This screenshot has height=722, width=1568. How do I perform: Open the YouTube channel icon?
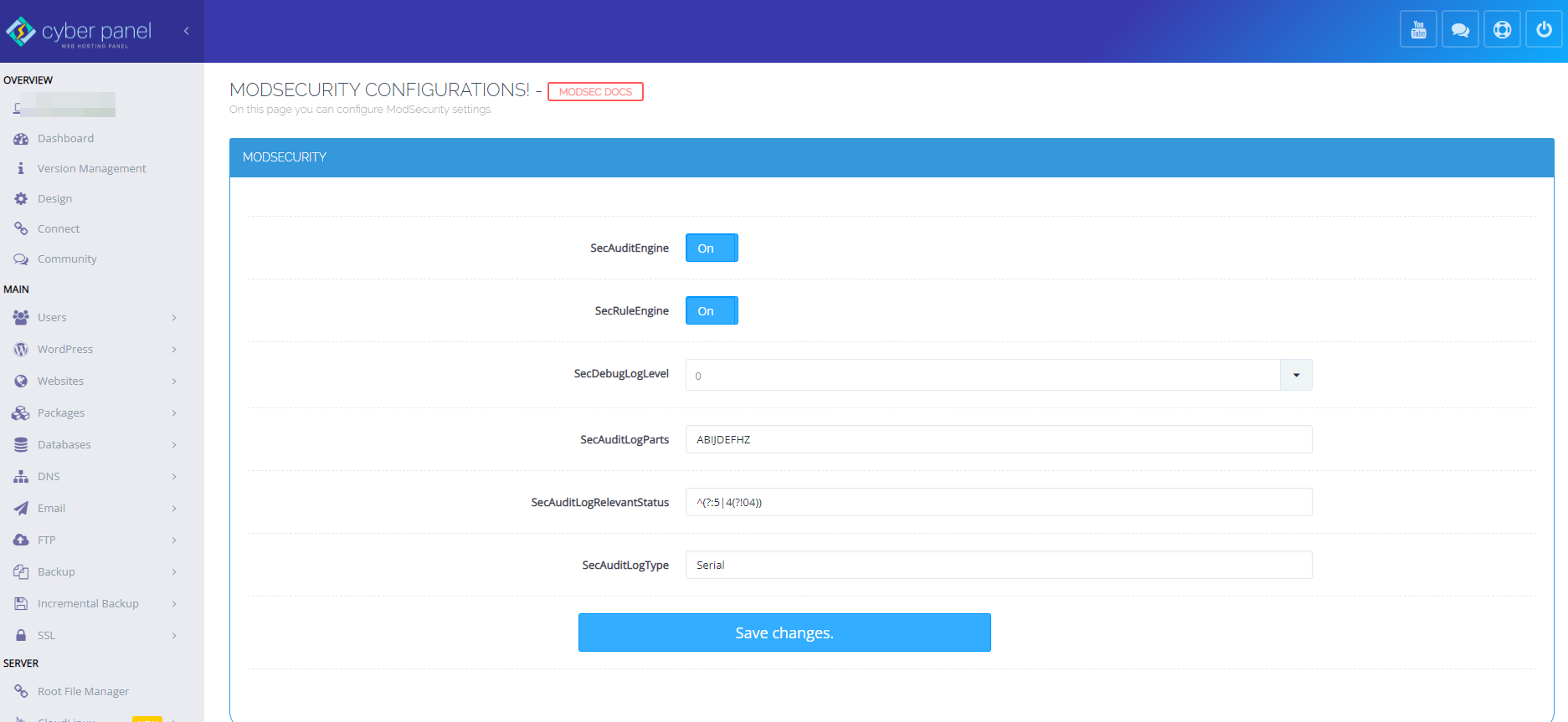click(x=1418, y=29)
